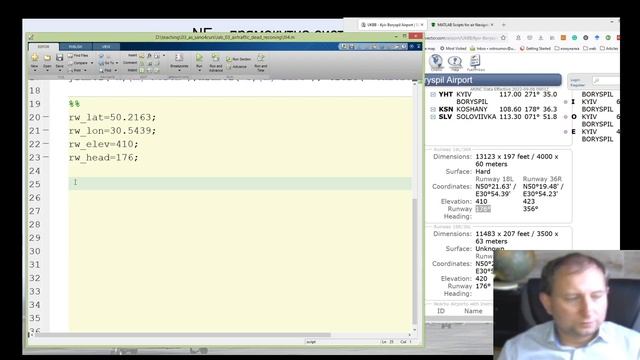Screen dimensions: 640x360
Task: Set breakpoint dash at line 23
Action: [x=46, y=157]
